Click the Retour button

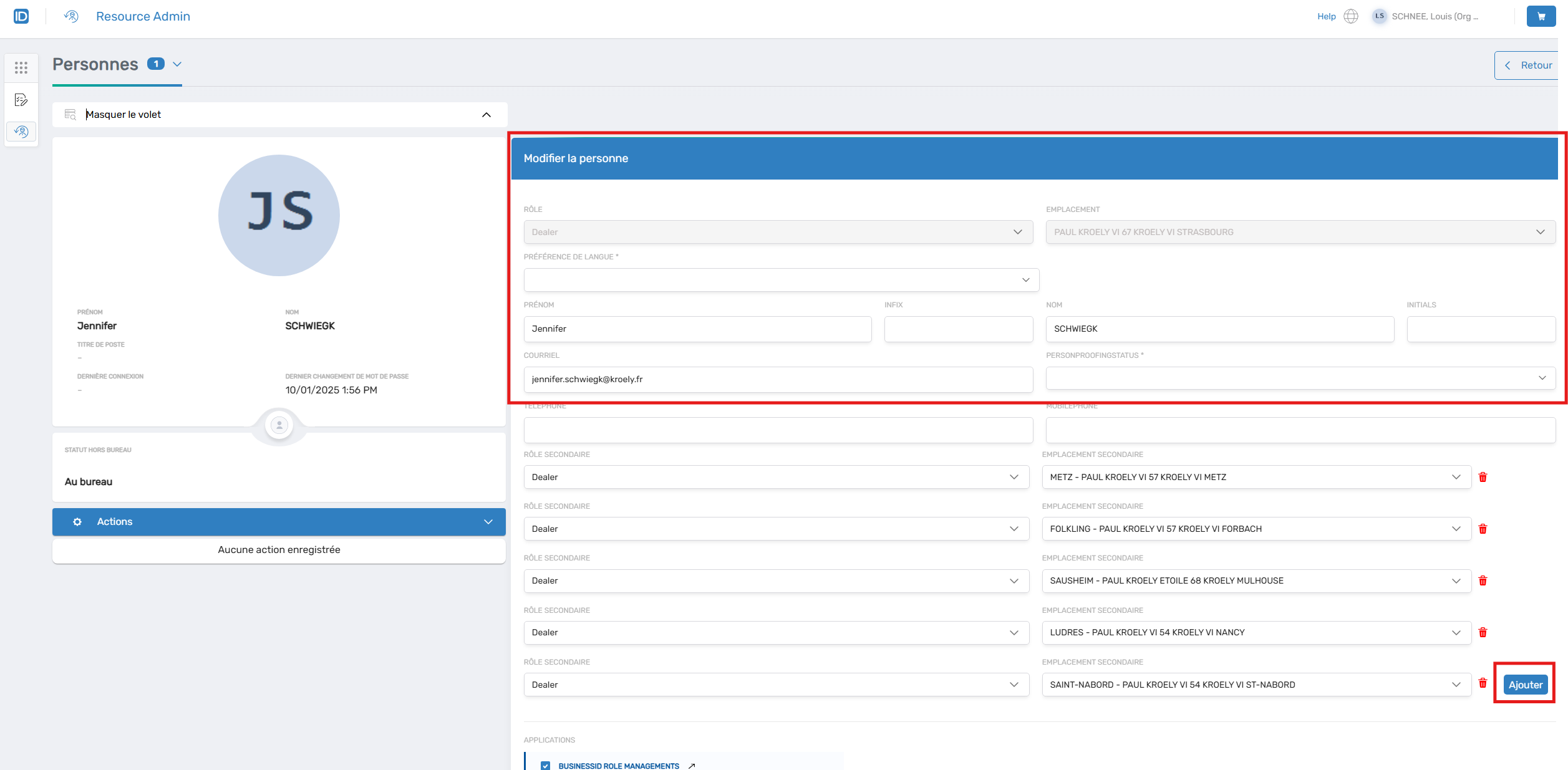click(1528, 65)
